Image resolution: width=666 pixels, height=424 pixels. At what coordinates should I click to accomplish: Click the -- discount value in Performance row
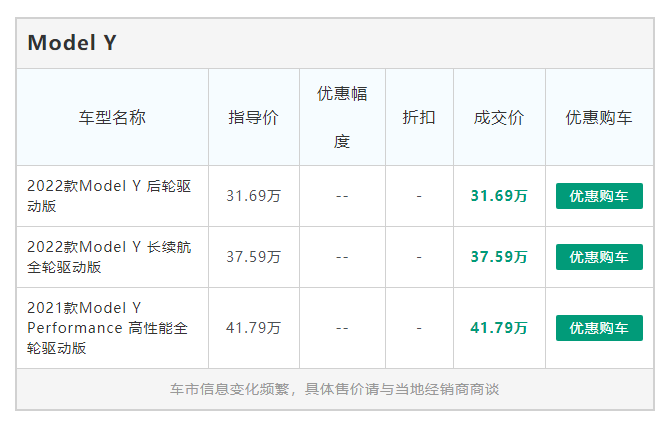(342, 328)
